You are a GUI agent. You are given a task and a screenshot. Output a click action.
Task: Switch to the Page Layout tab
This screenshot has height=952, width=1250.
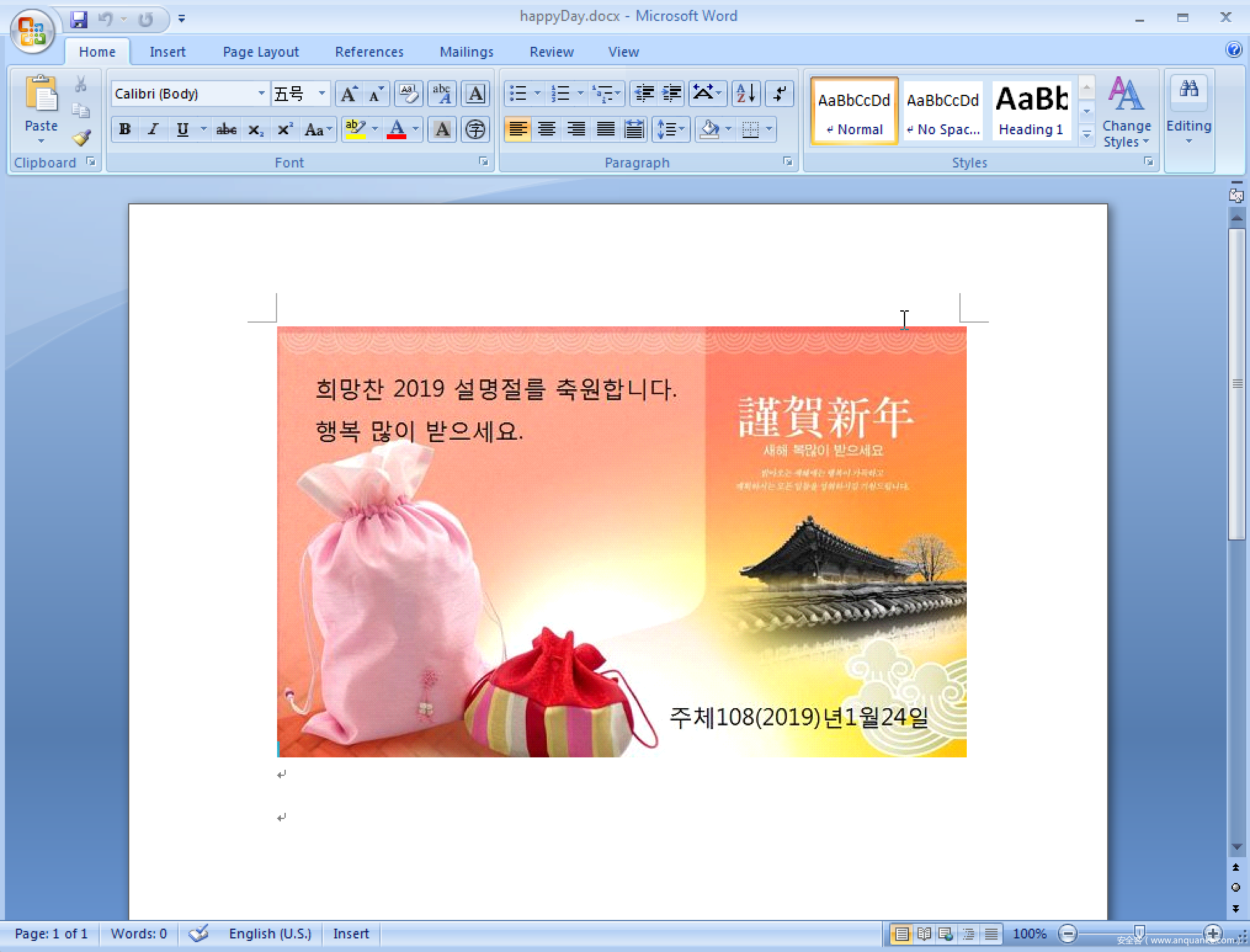click(x=260, y=52)
